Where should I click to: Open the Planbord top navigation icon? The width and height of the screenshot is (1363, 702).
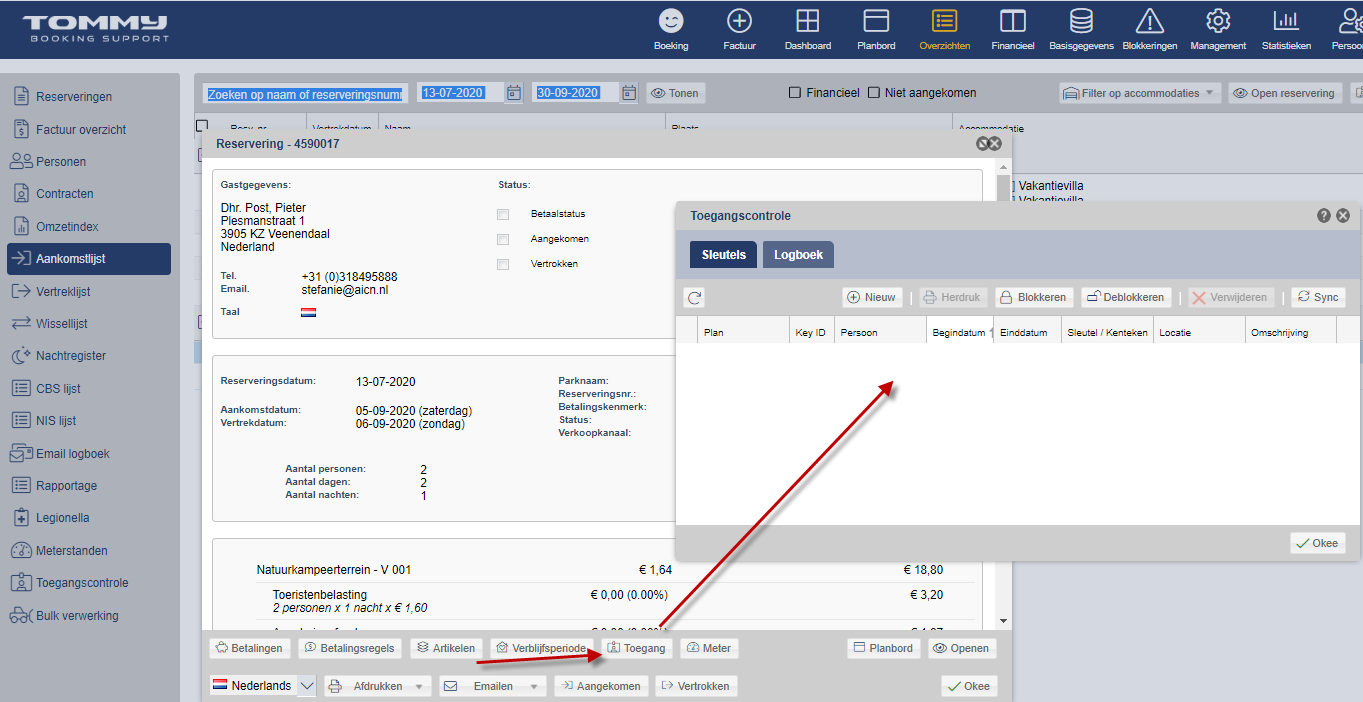(x=876, y=29)
